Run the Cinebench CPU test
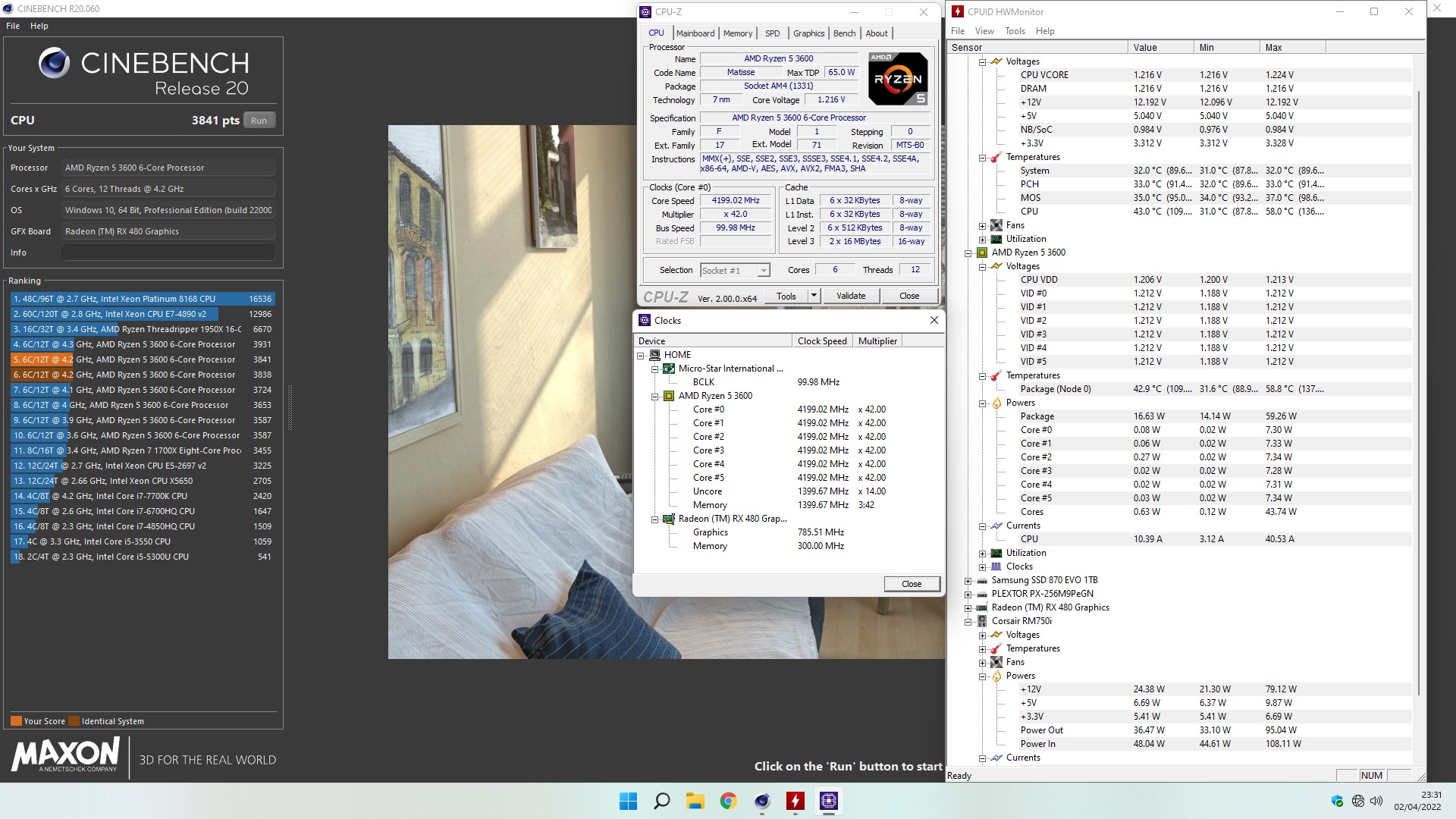The image size is (1456, 819). (x=259, y=121)
